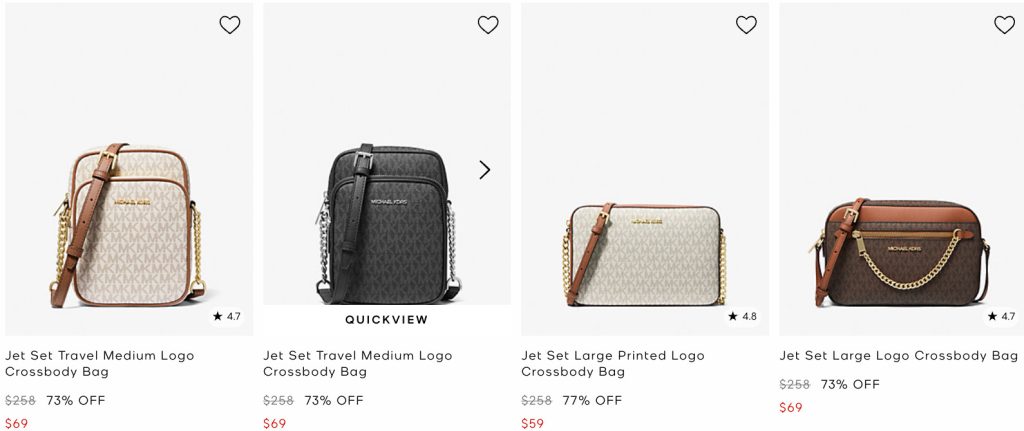
Task: Toggle wishlist heart on black Travel Medium bag
Action: click(488, 25)
